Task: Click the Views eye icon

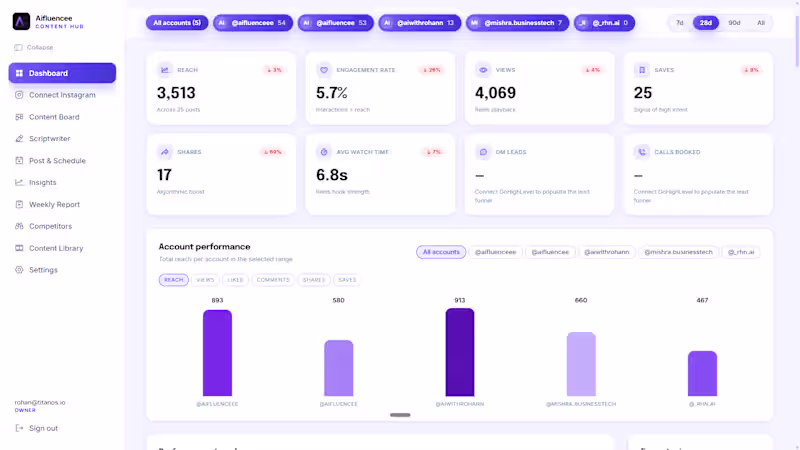Action: coord(483,70)
